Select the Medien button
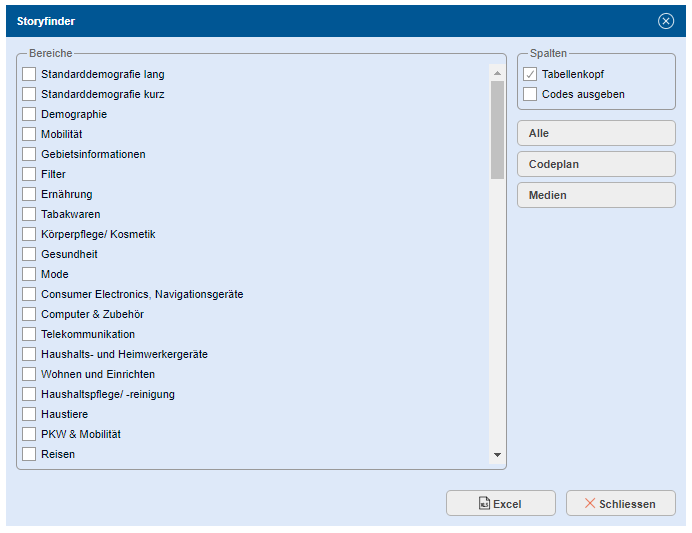This screenshot has width=692, height=533. click(596, 195)
